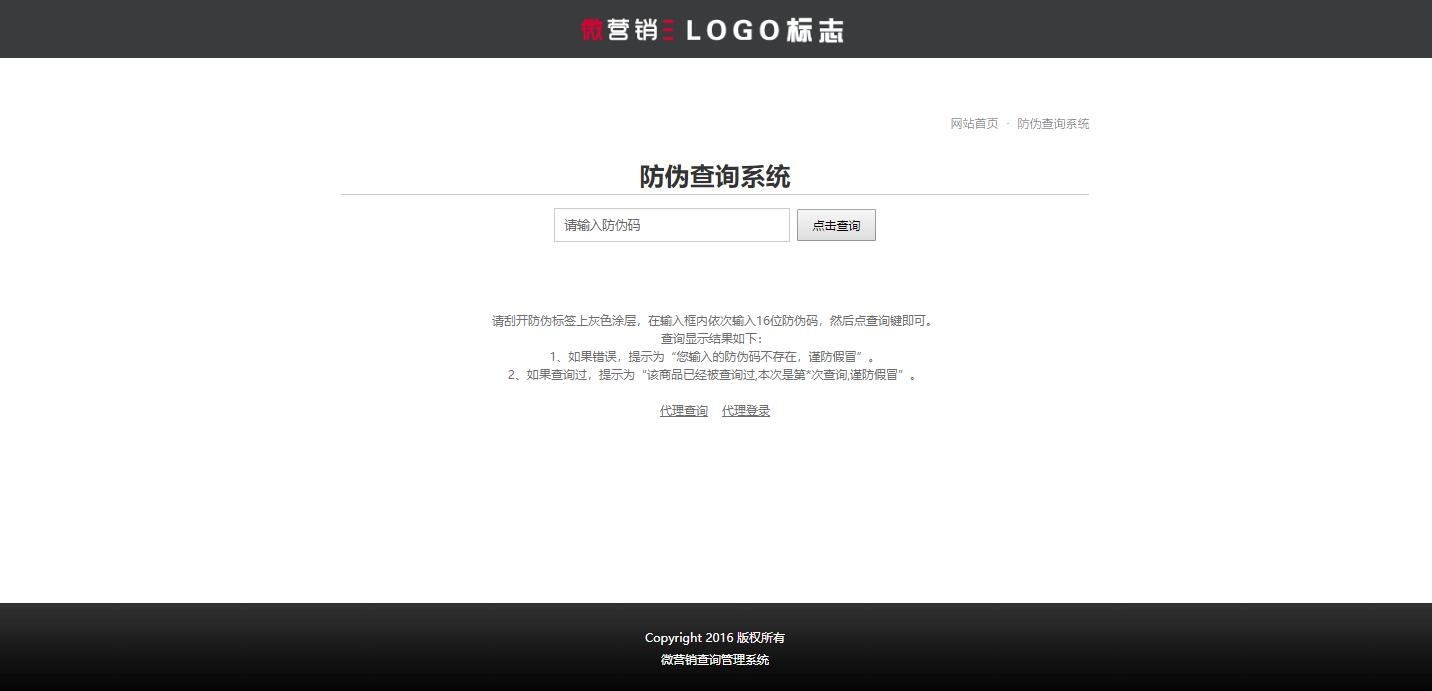1432x691 pixels.
Task: Click the Copyright 2016 版权所有 notice
Action: pos(715,637)
